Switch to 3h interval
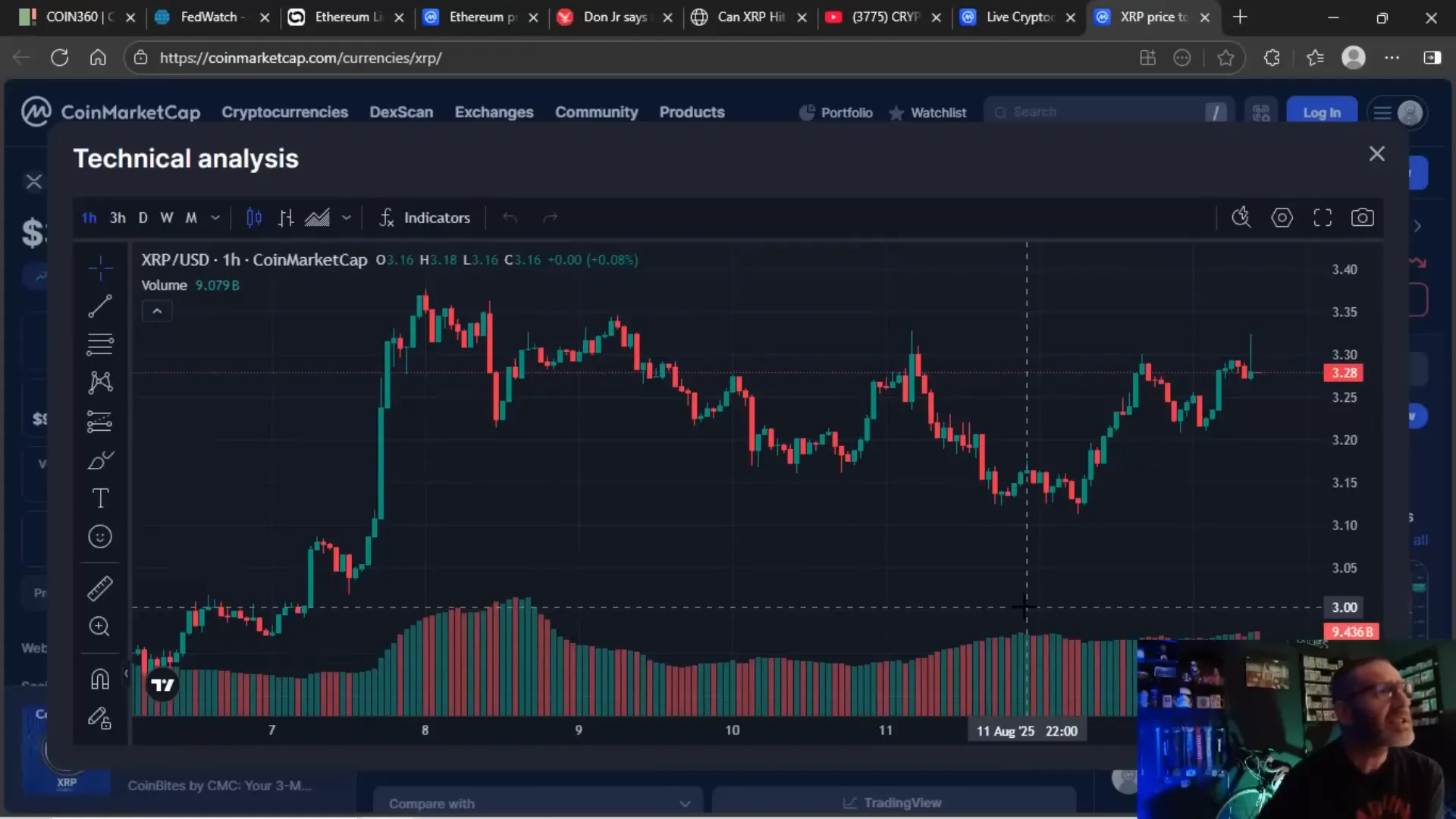1456x819 pixels. pos(118,218)
